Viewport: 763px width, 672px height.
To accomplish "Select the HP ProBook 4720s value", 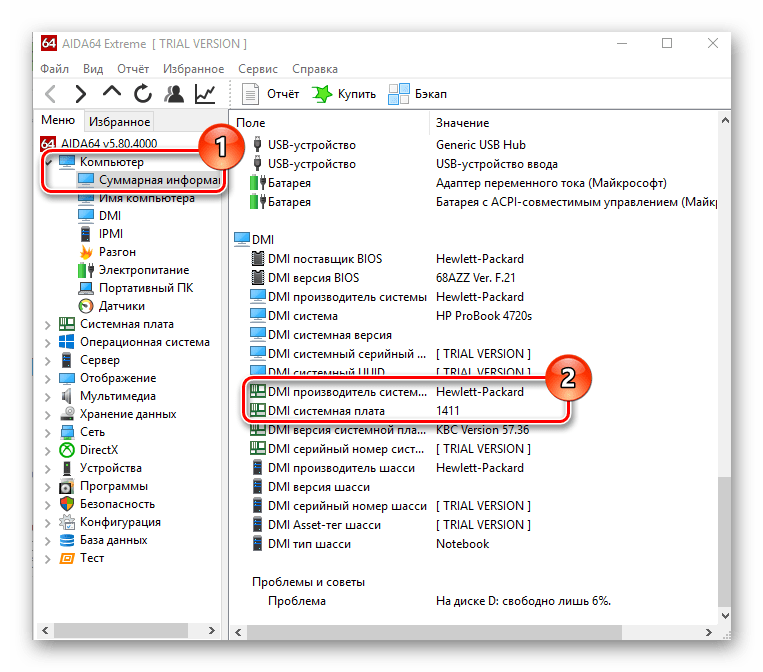I will (x=484, y=316).
